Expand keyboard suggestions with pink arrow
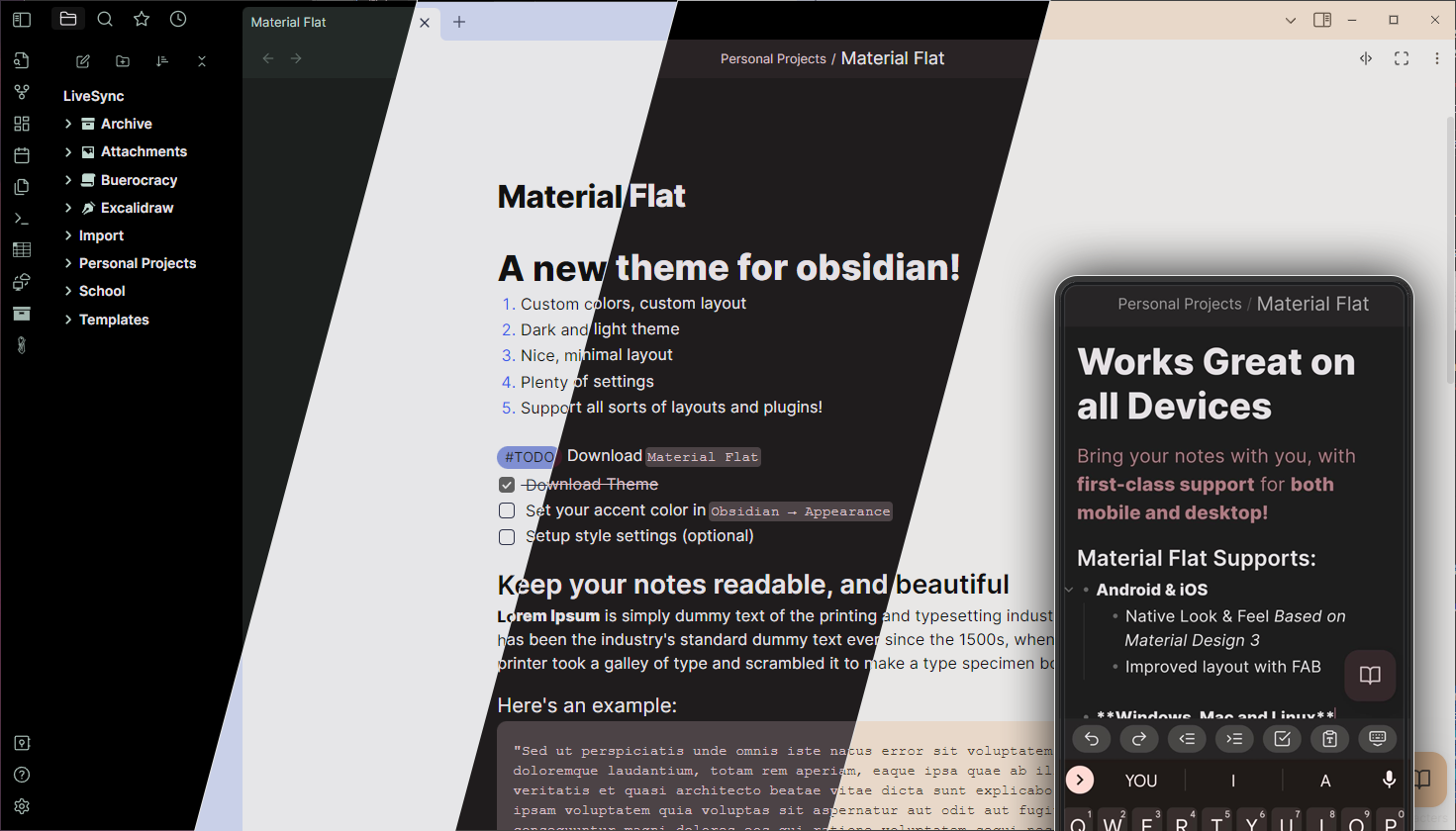Image resolution: width=1456 pixels, height=831 pixels. pyautogui.click(x=1080, y=780)
